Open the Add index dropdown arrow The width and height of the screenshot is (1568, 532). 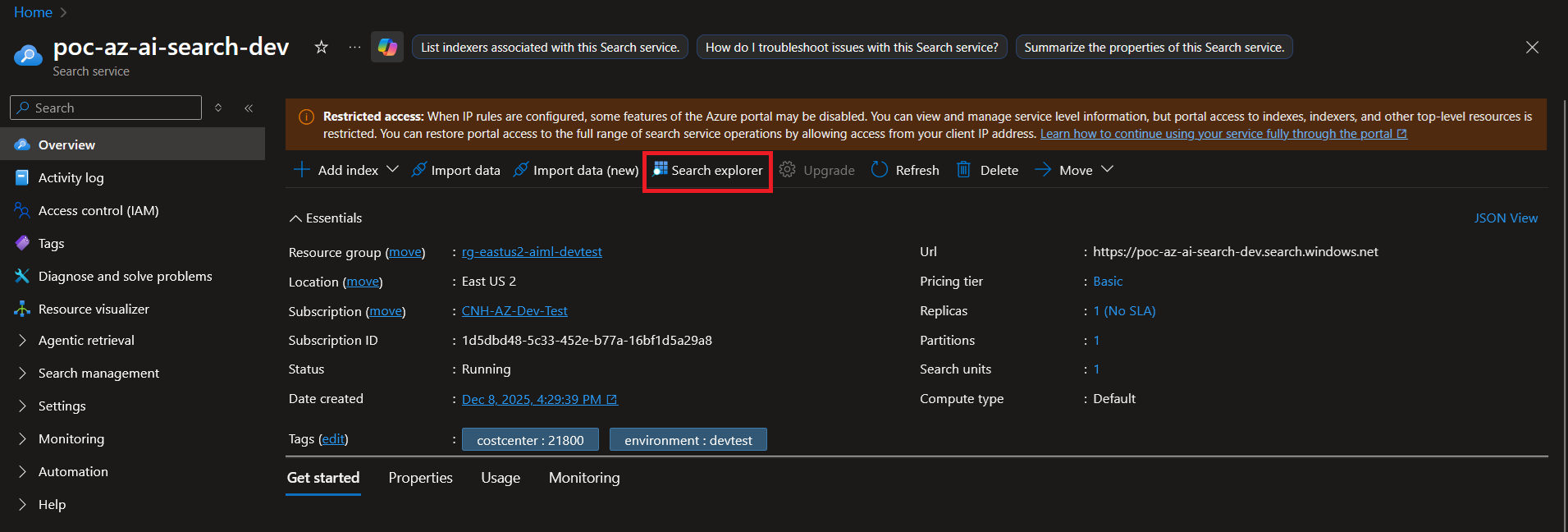click(x=392, y=169)
